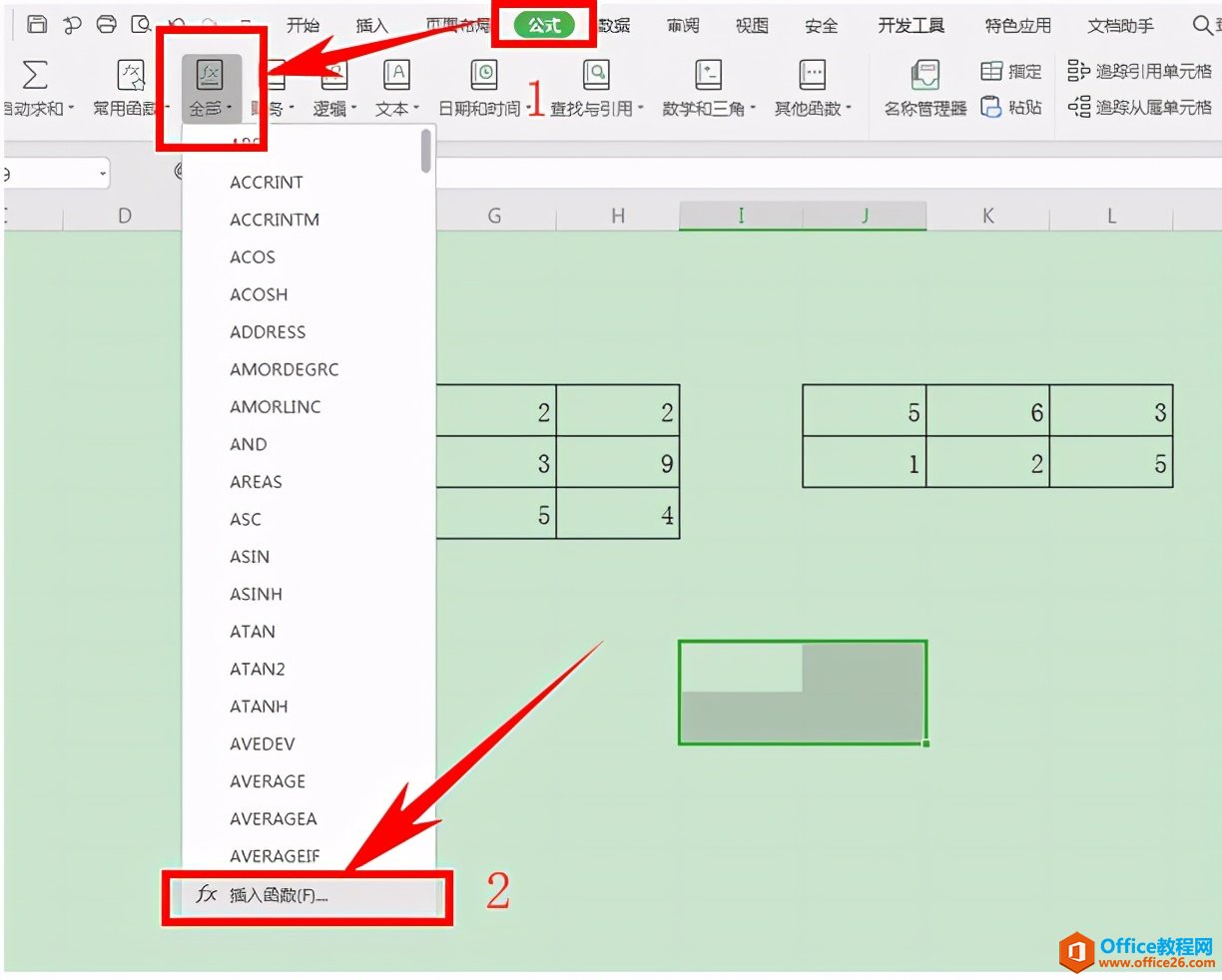This screenshot has height=980, width=1222.
Task: Switch to the Review (审阅) tab
Action: click(683, 25)
